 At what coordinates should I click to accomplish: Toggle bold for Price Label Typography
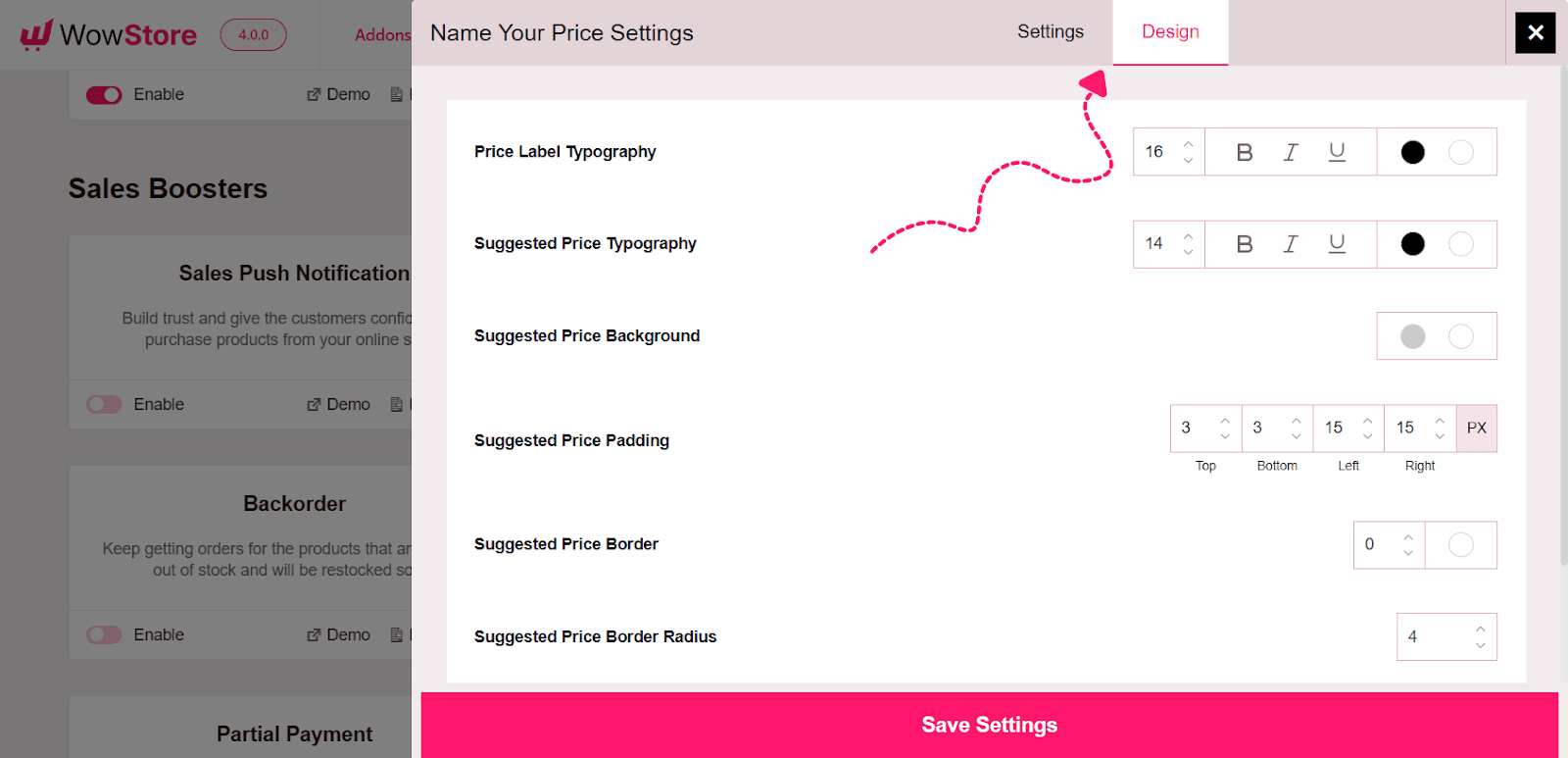coord(1245,152)
